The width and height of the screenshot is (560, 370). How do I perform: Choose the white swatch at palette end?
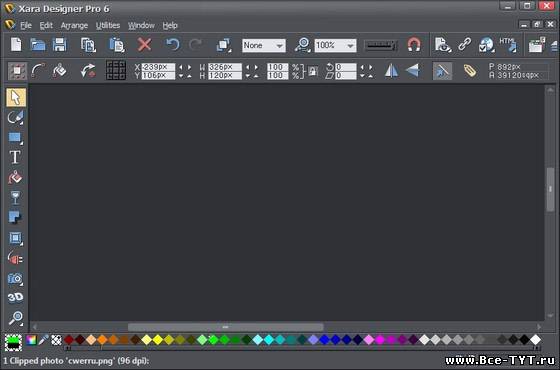pyautogui.click(x=535, y=340)
